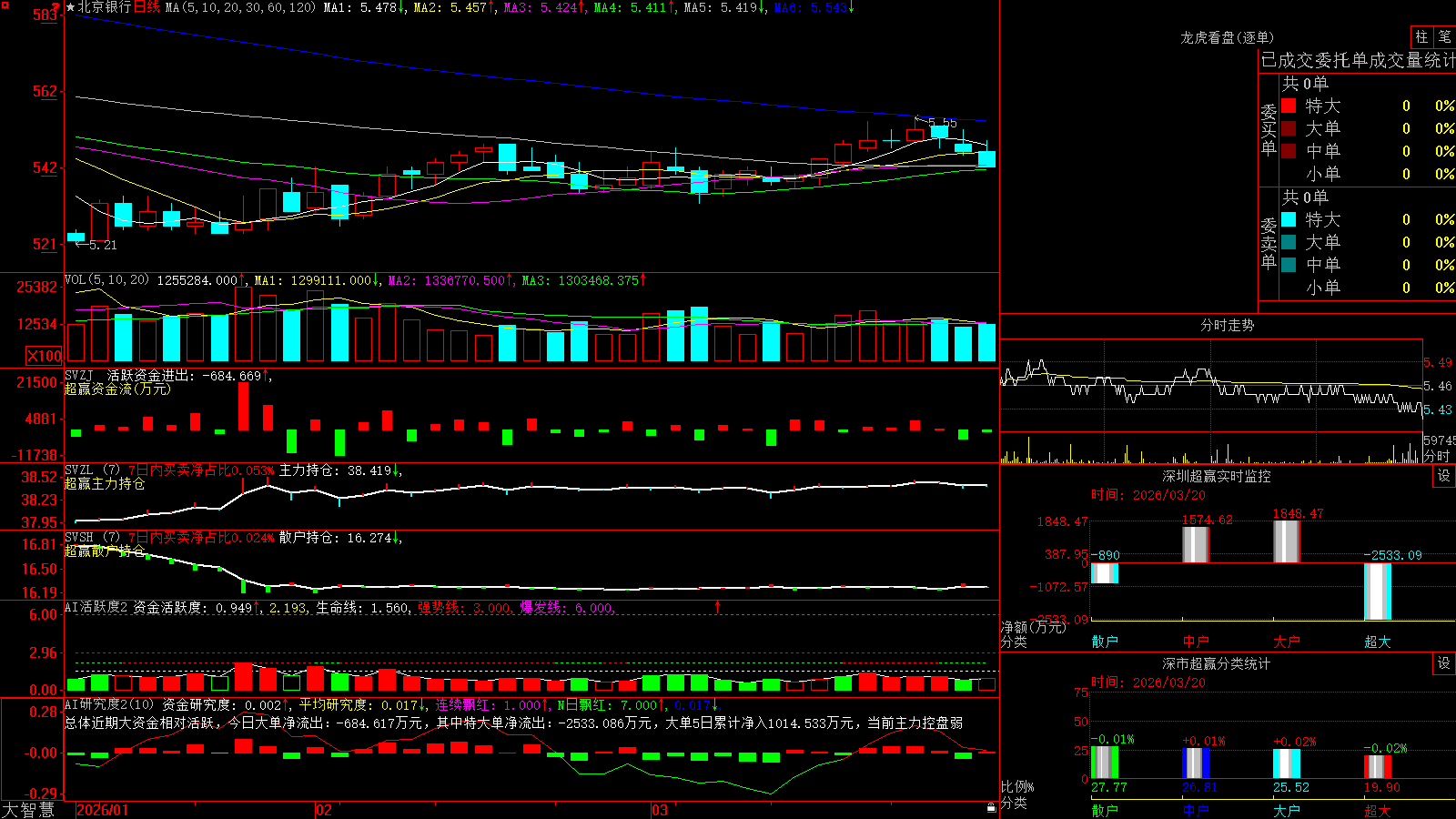Switch to 笔 tick view mode
The image size is (1456, 819).
coord(1445,37)
